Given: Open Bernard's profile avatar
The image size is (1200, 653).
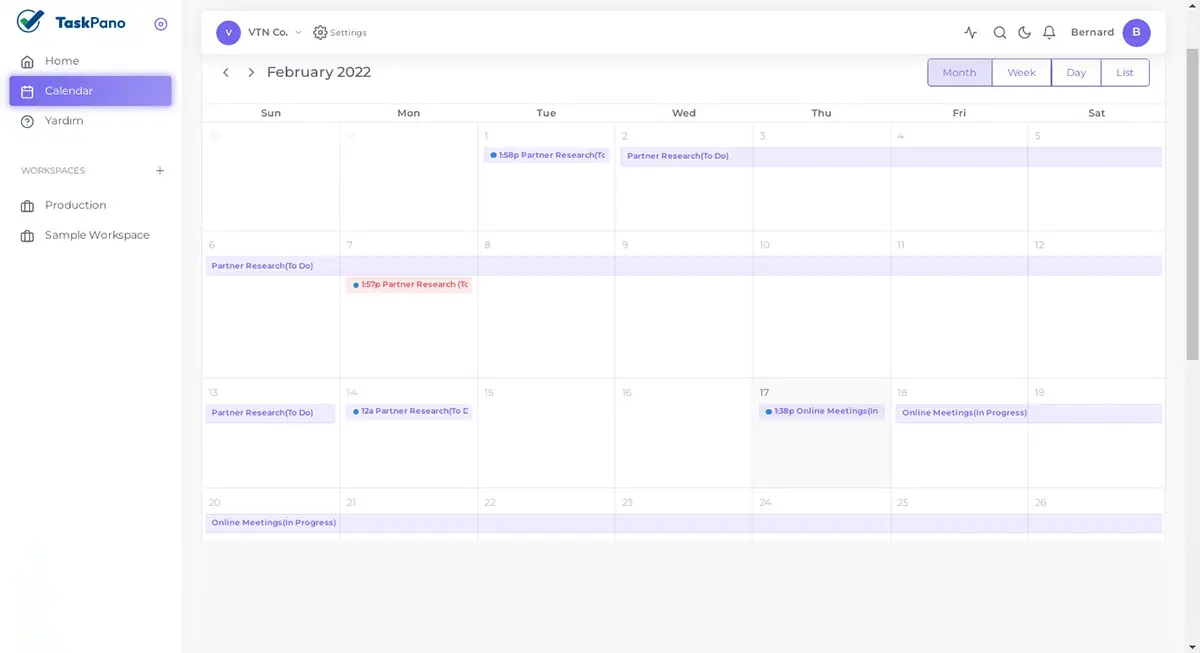Looking at the screenshot, I should click(x=1136, y=33).
